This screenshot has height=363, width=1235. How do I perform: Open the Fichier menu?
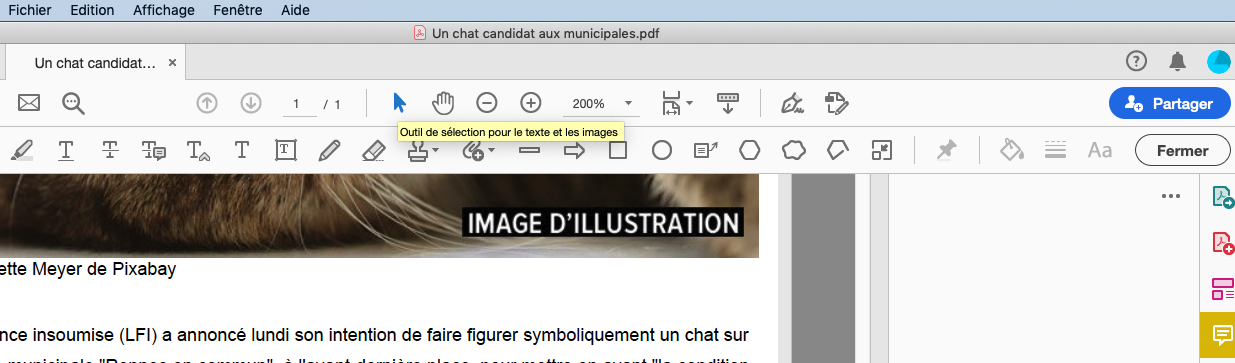pos(30,10)
